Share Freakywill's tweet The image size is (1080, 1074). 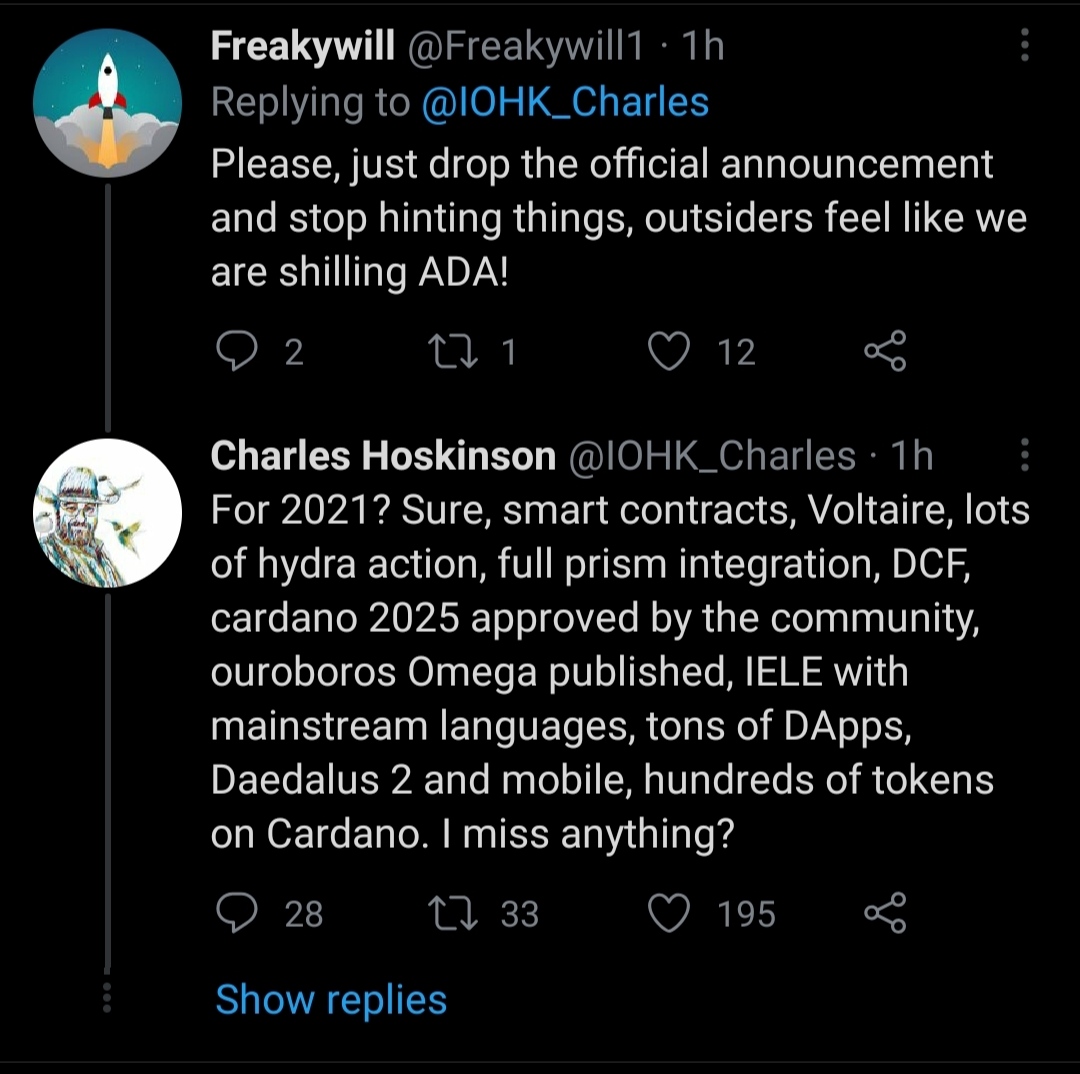(x=884, y=351)
